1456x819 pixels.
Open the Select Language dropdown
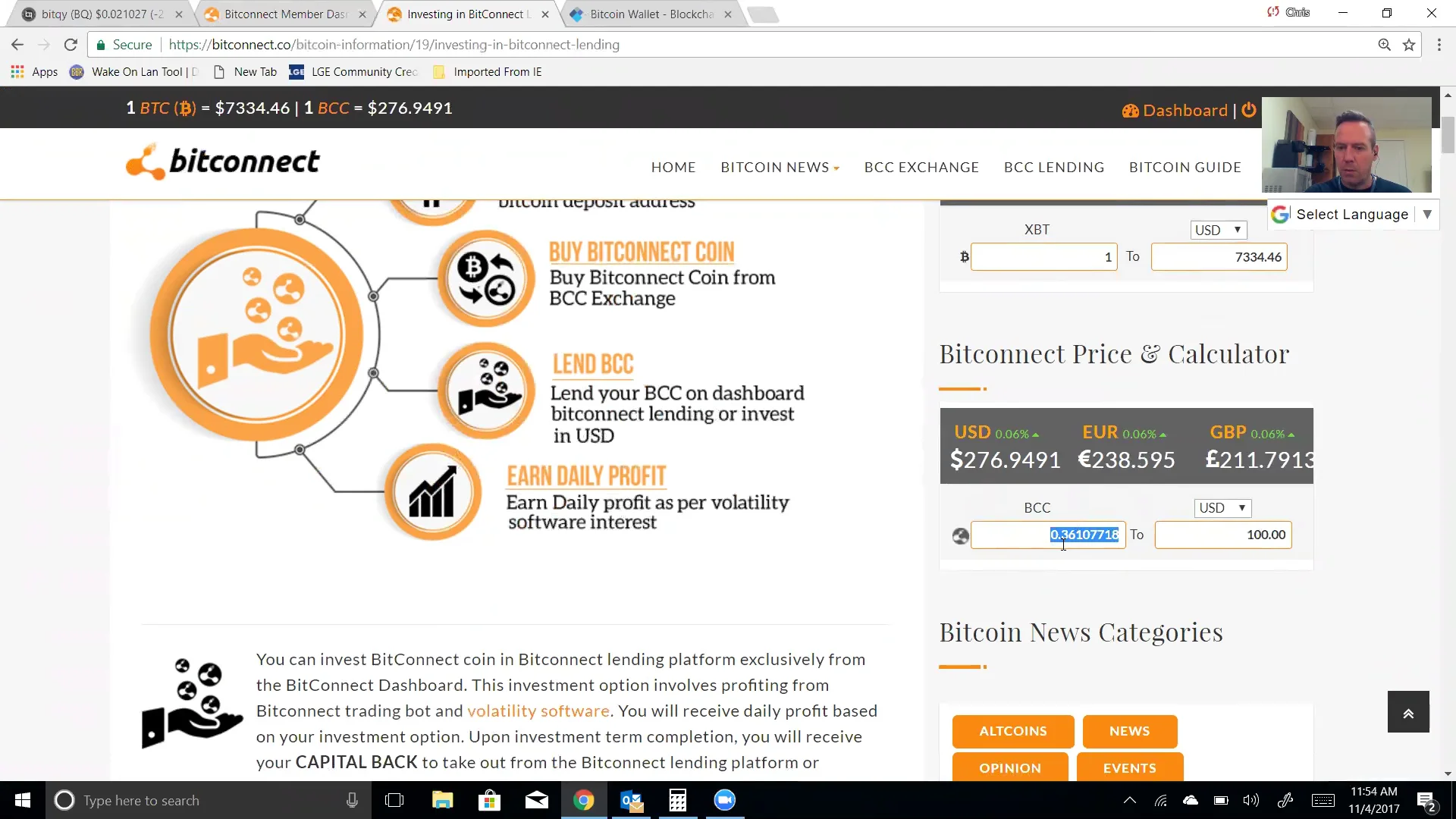click(1352, 215)
